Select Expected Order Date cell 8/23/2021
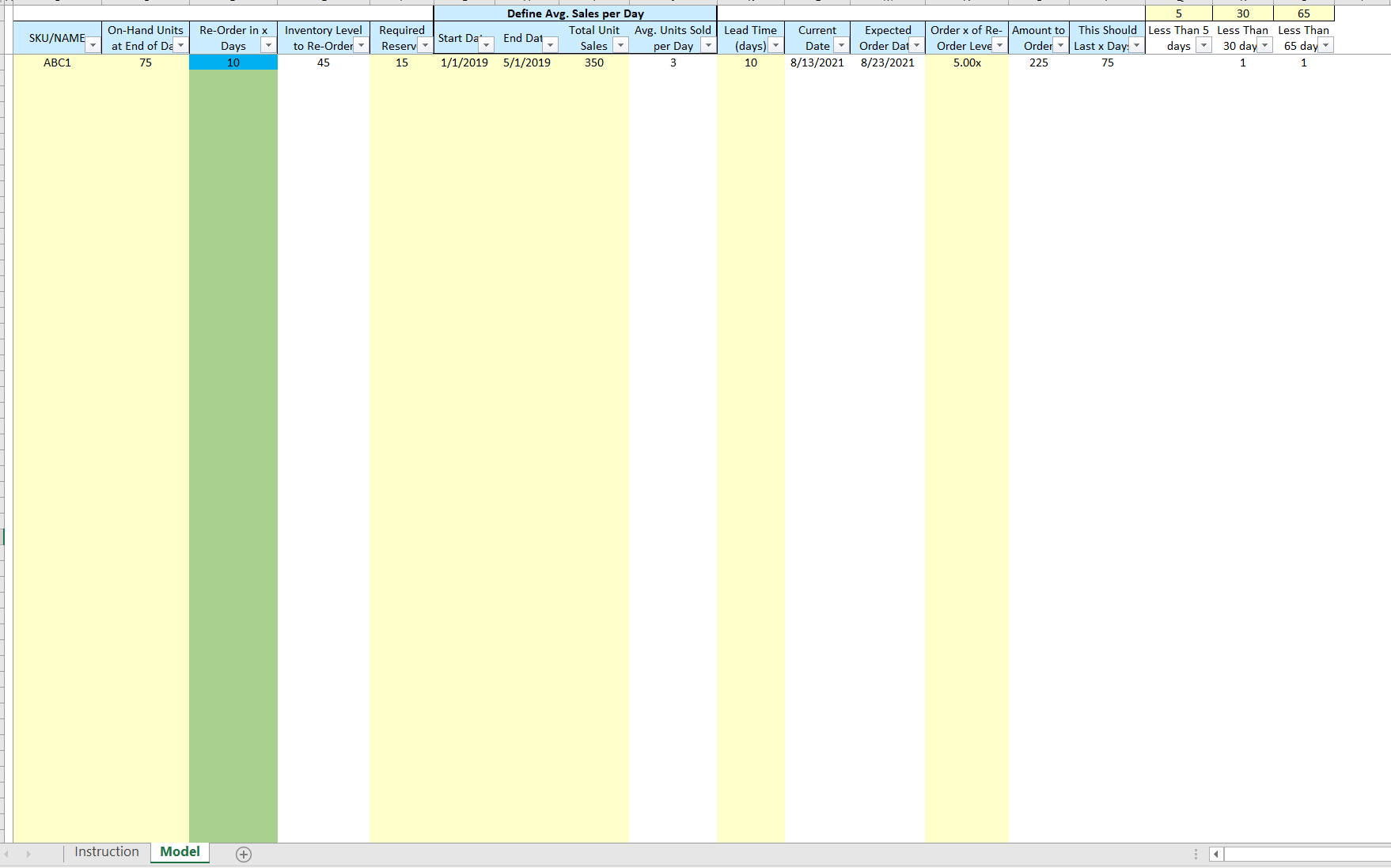The width and height of the screenshot is (1391, 868). [888, 63]
